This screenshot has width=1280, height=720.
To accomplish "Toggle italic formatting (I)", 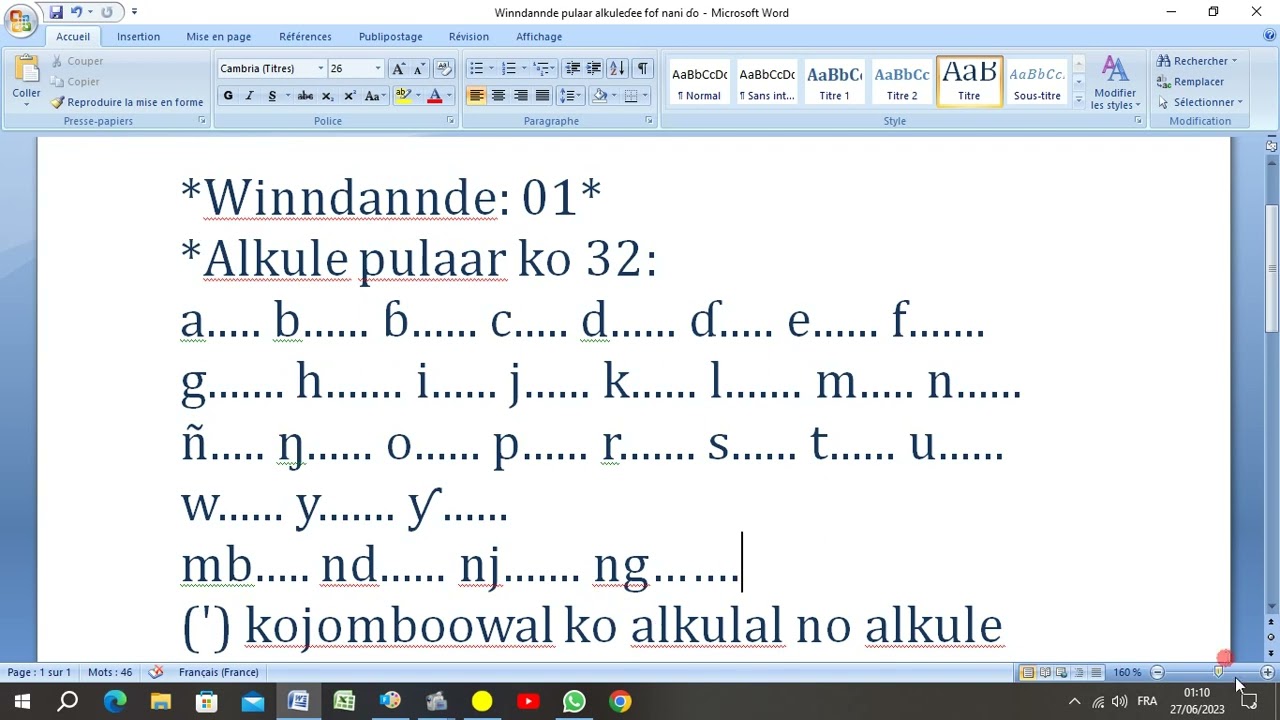I will [x=249, y=96].
